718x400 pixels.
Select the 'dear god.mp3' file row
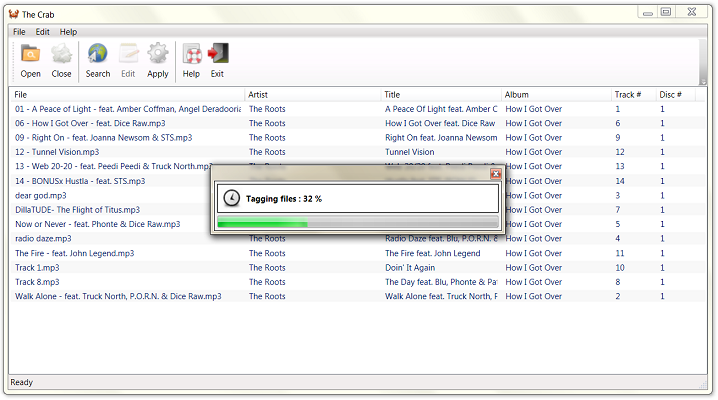click(x=41, y=196)
